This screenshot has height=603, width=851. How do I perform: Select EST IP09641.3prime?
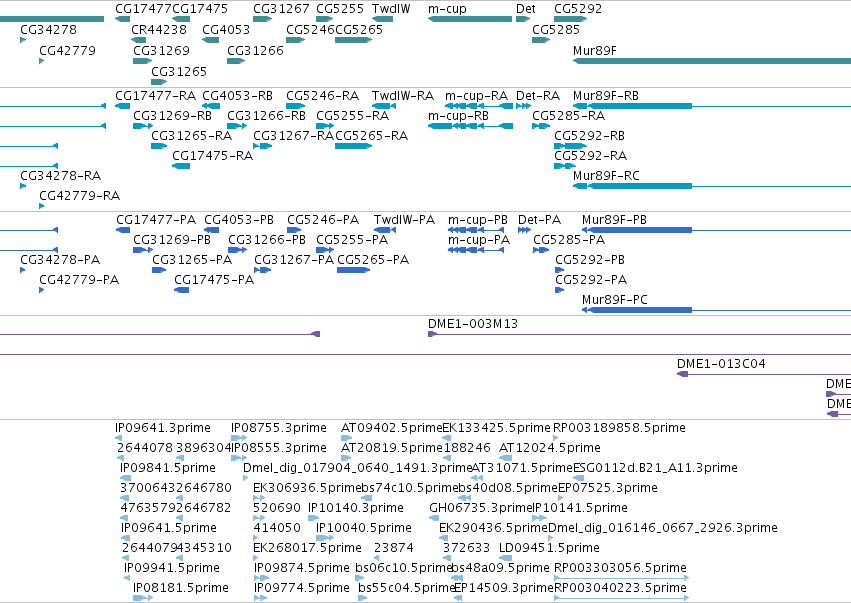pyautogui.click(x=163, y=428)
